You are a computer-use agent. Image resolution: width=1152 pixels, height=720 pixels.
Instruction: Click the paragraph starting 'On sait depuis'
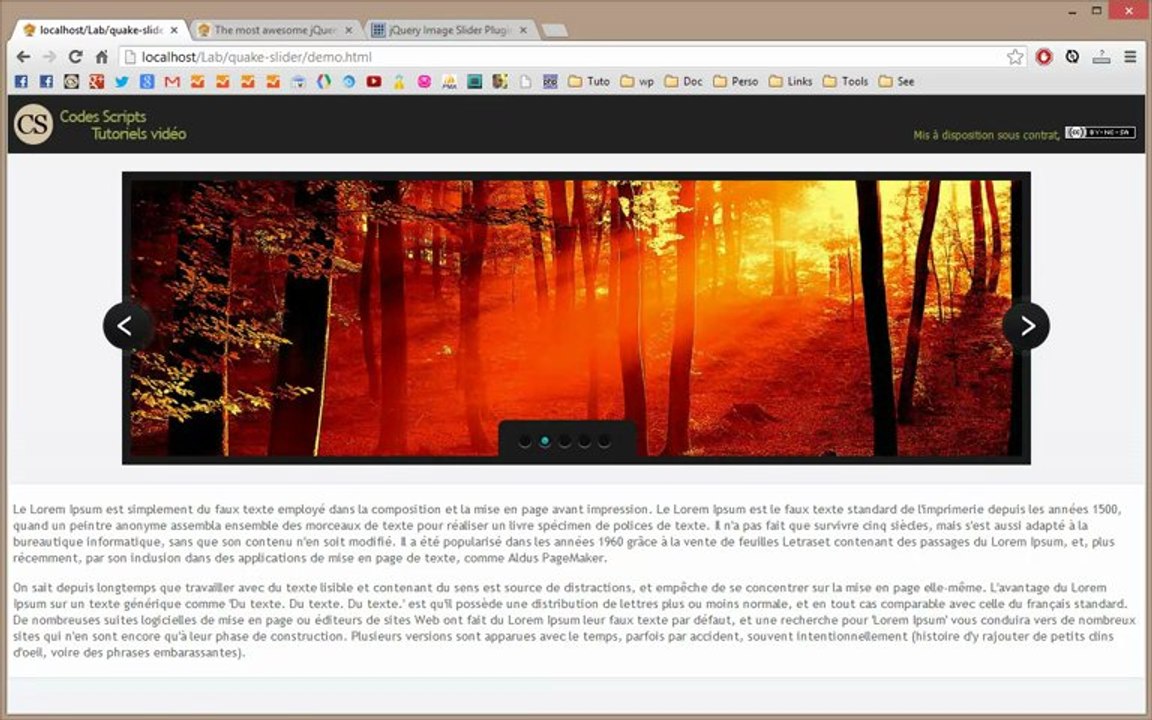(x=574, y=620)
